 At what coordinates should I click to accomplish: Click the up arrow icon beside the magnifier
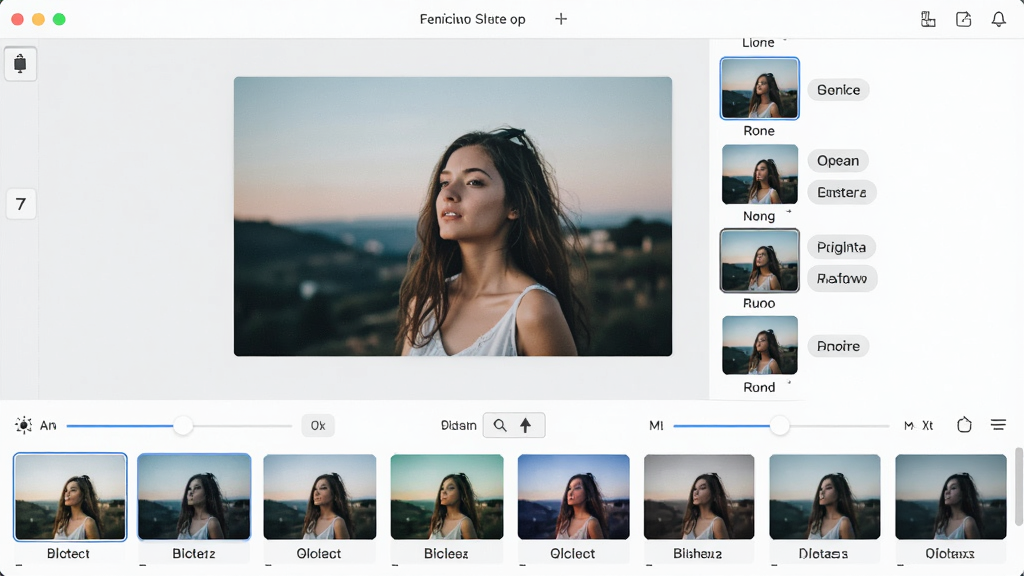(526, 425)
